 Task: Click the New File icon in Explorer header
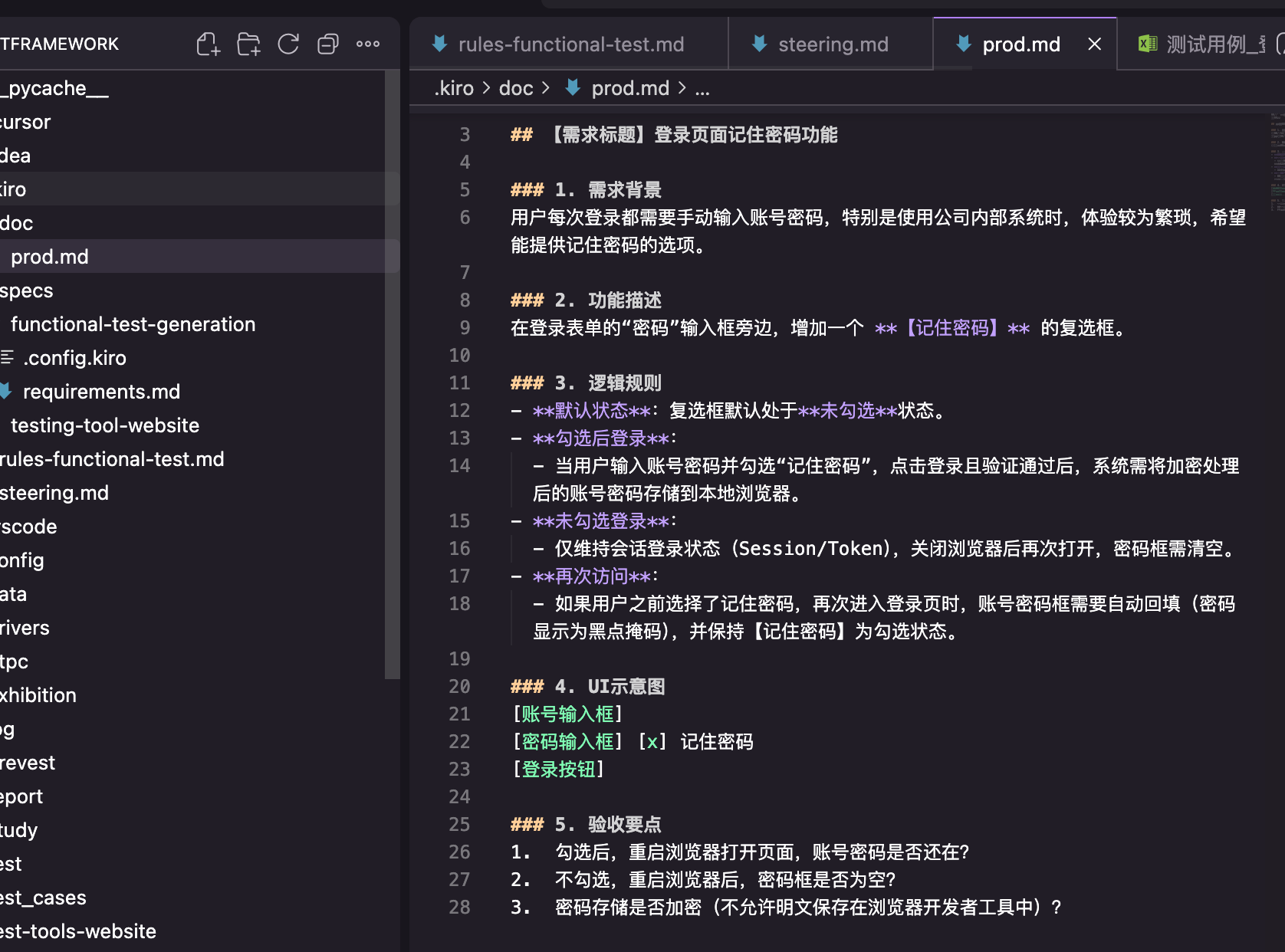tap(208, 44)
